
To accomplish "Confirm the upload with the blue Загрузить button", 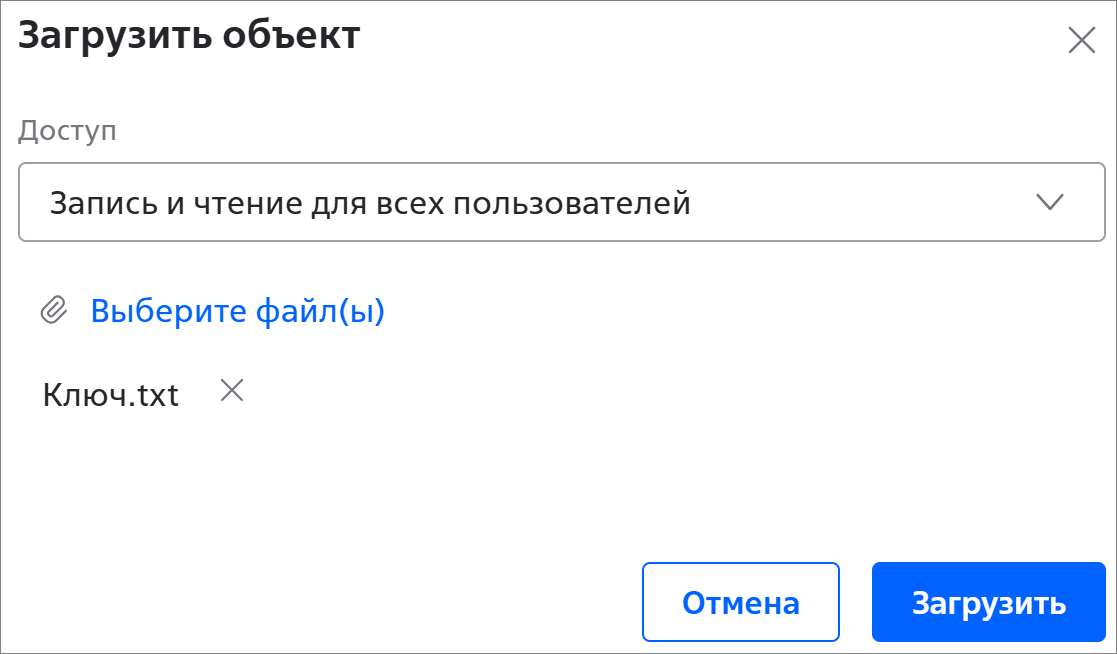I will tap(988, 602).
